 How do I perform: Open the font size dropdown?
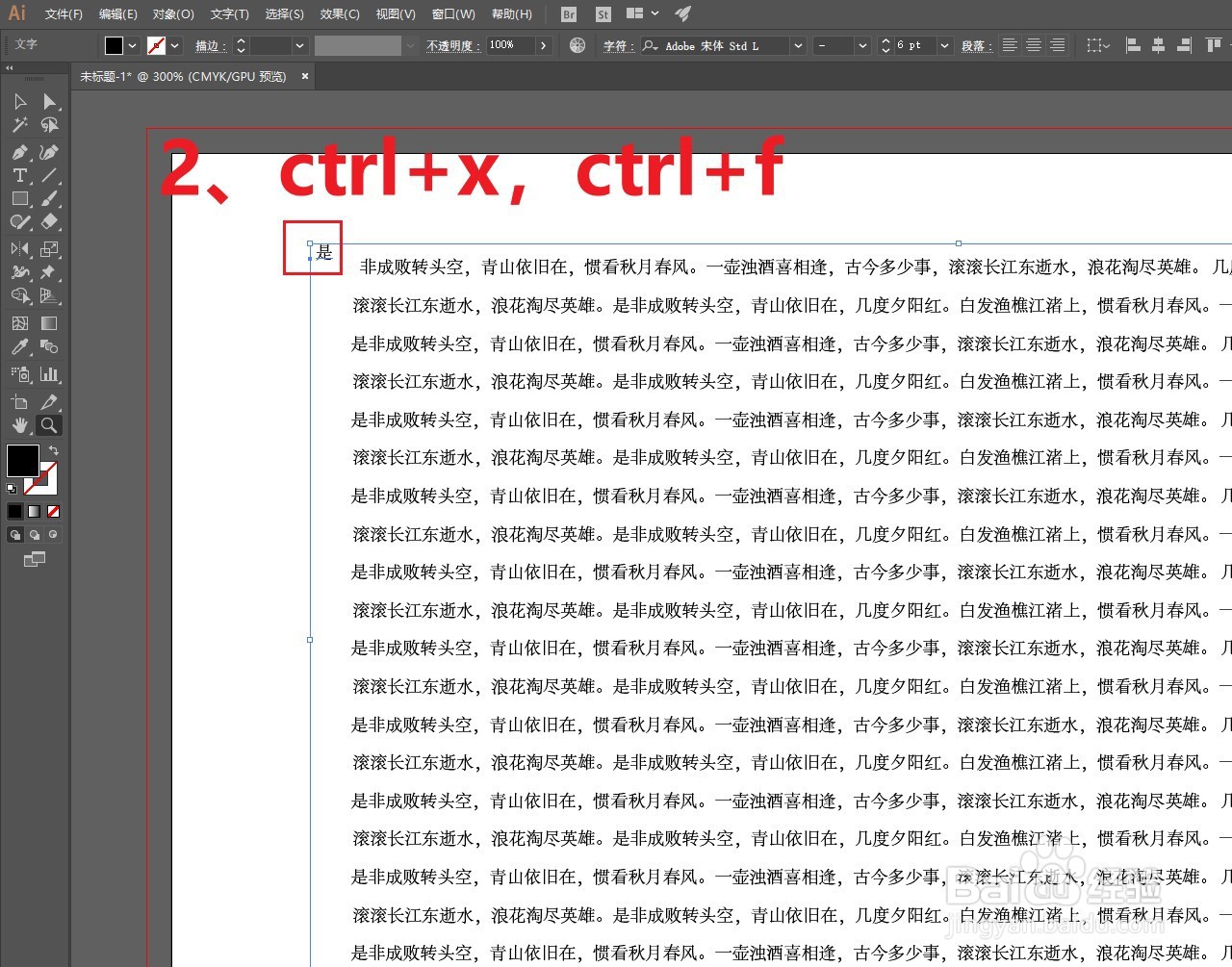point(944,45)
